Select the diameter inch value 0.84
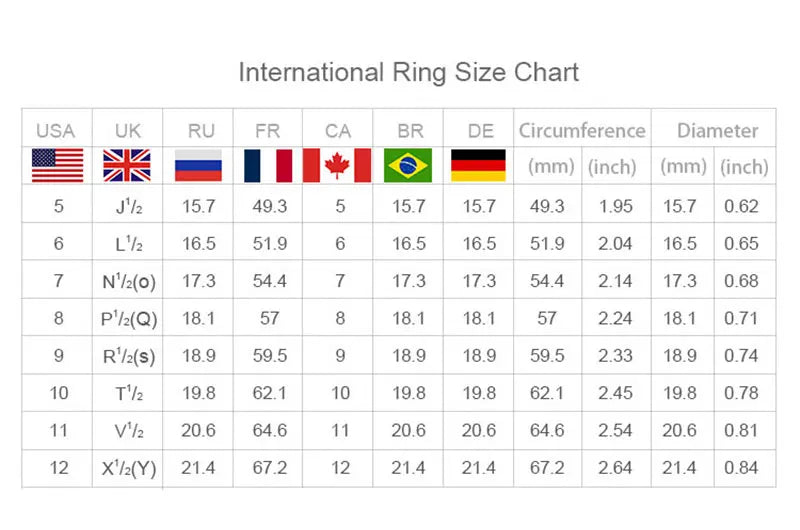Image resolution: width=800 pixels, height=530 pixels. 741,468
